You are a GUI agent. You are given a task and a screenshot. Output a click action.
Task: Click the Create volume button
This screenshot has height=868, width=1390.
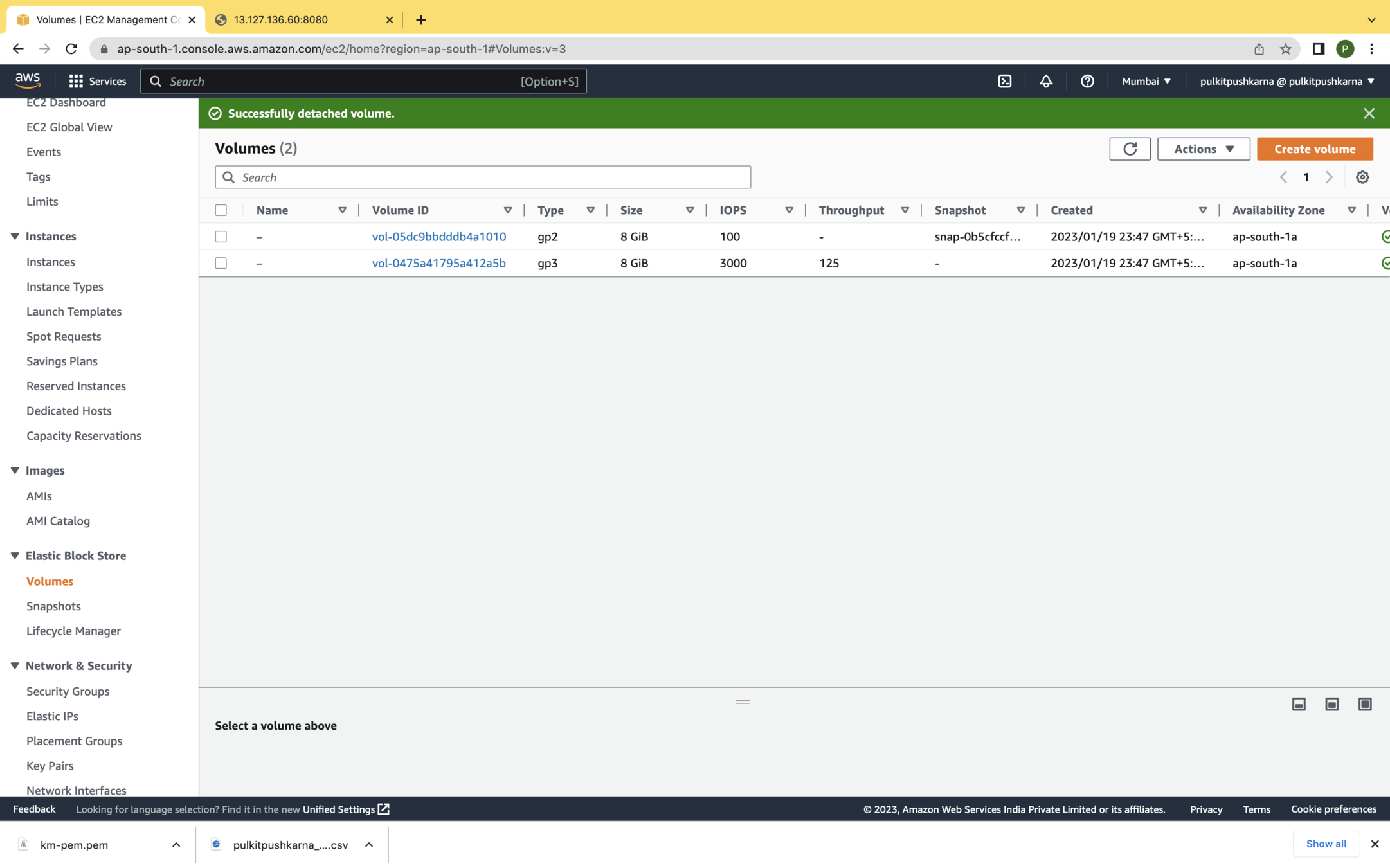[x=1314, y=149]
